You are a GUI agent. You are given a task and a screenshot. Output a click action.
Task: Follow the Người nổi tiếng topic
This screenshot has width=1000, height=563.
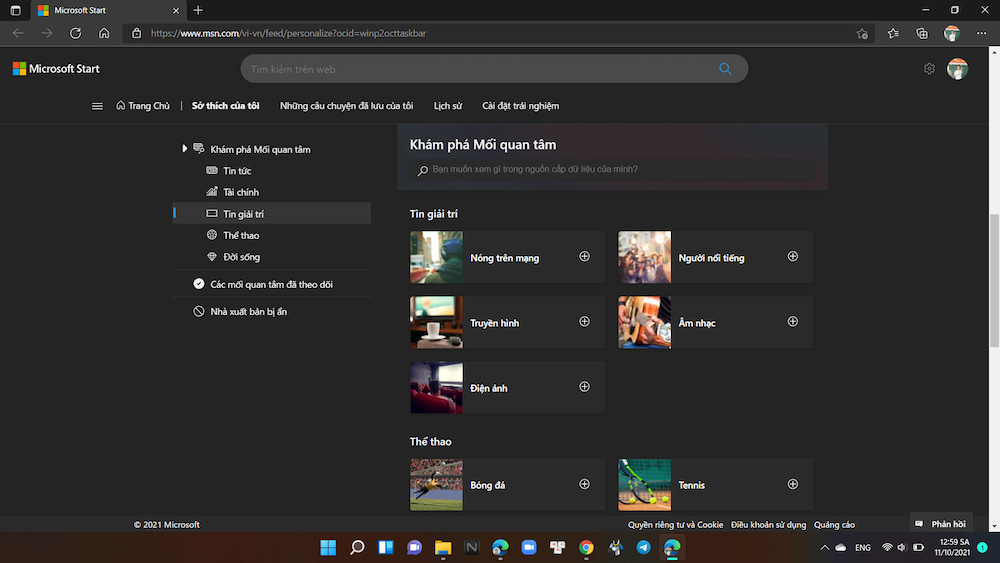pyautogui.click(x=793, y=257)
